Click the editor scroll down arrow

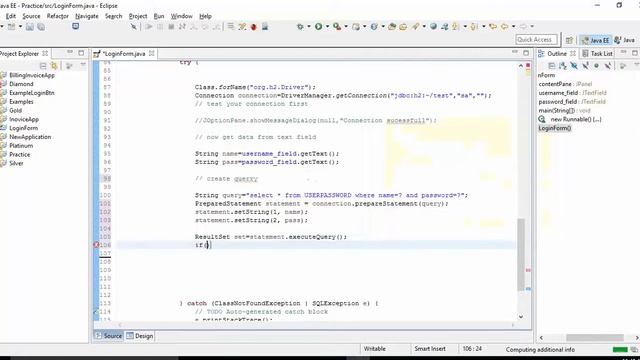[x=521, y=316]
